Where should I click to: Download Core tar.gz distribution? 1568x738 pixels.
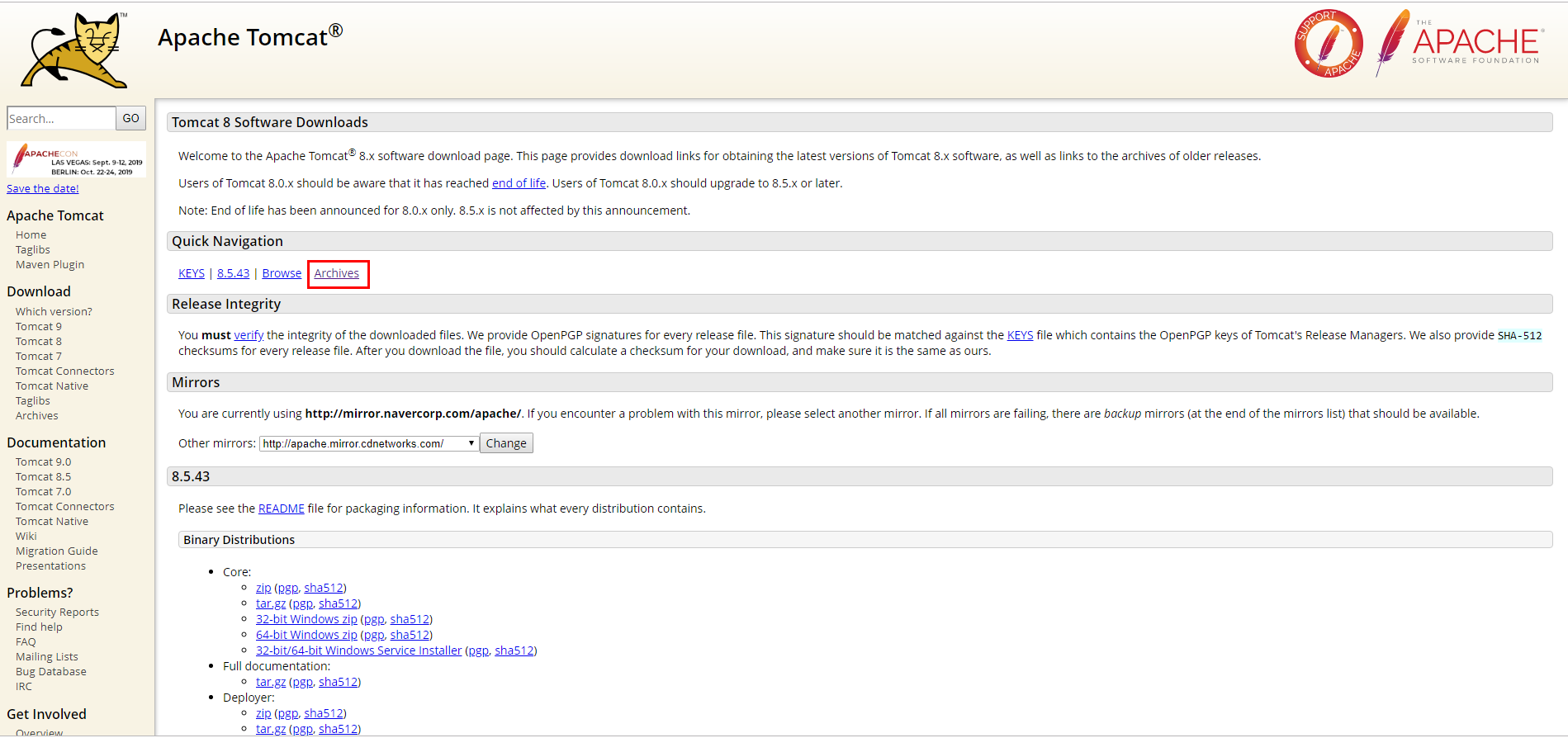point(271,603)
